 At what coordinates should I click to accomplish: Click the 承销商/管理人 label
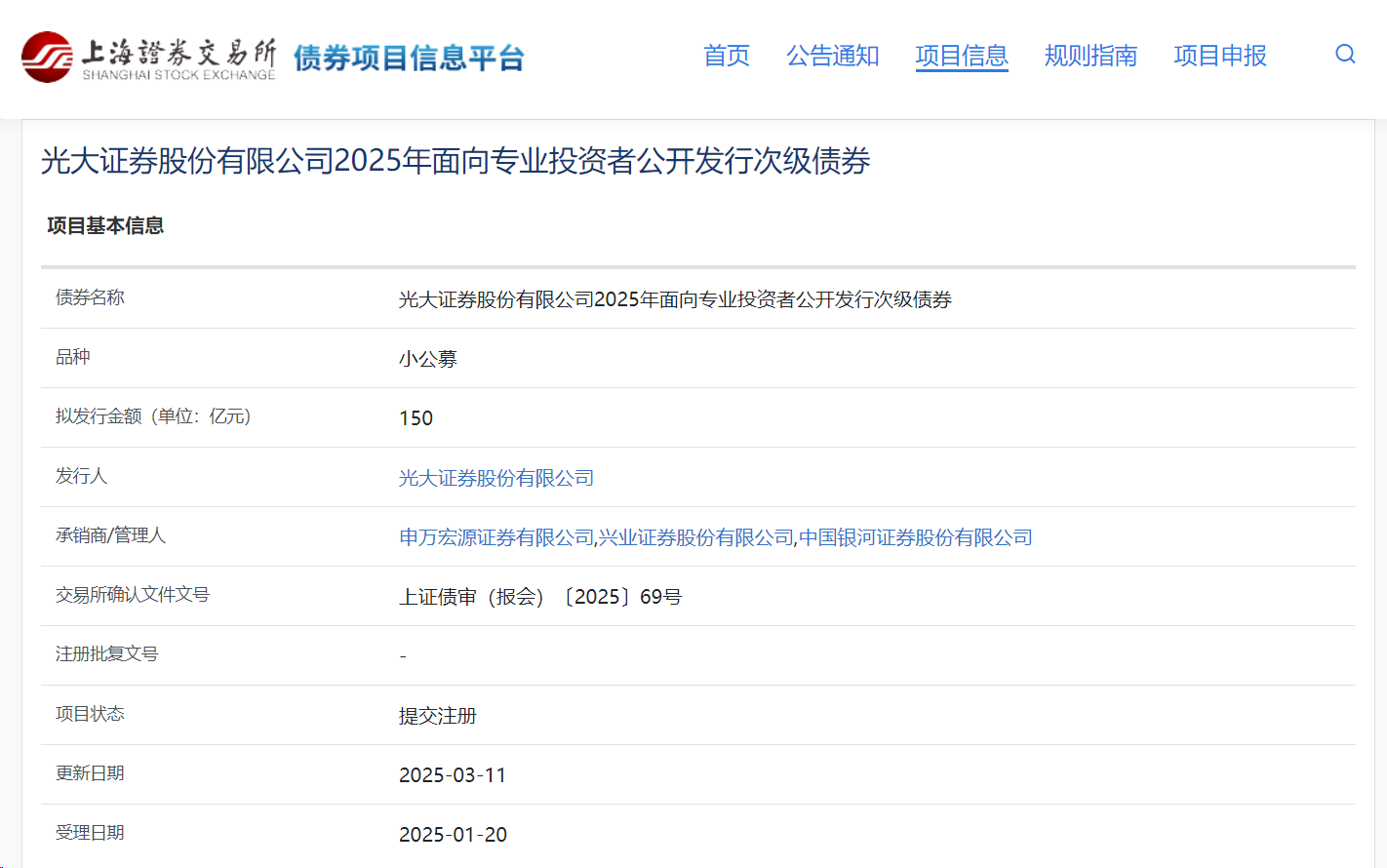[110, 535]
